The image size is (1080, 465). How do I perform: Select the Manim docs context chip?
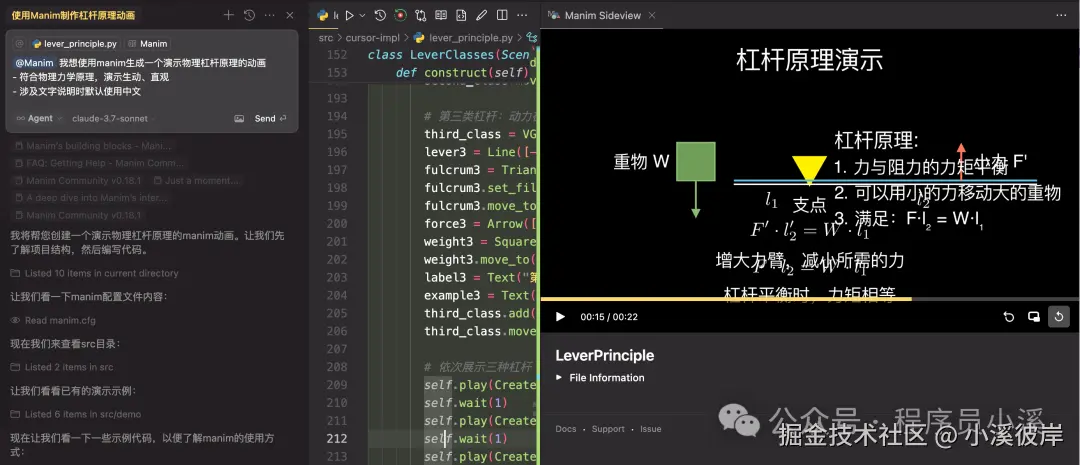pyautogui.click(x=147, y=43)
